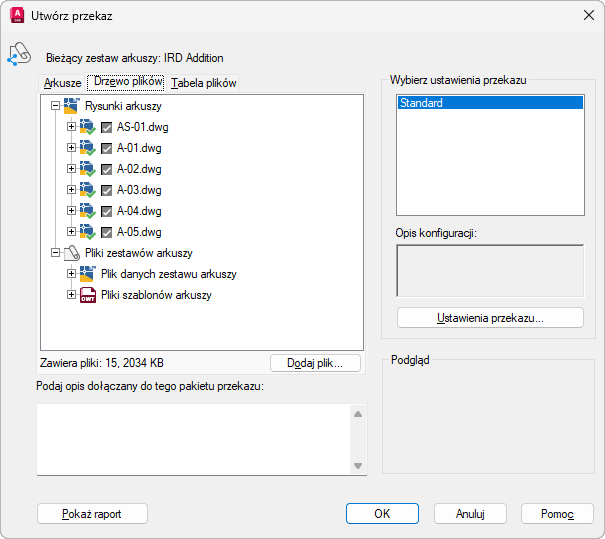Open the Tabela plików tab
The image size is (605, 539).
click(x=204, y=83)
